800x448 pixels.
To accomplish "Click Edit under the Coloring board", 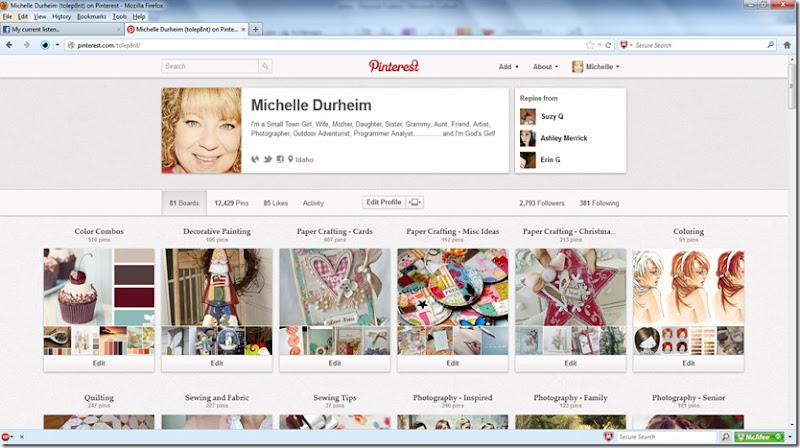I will click(x=688, y=363).
